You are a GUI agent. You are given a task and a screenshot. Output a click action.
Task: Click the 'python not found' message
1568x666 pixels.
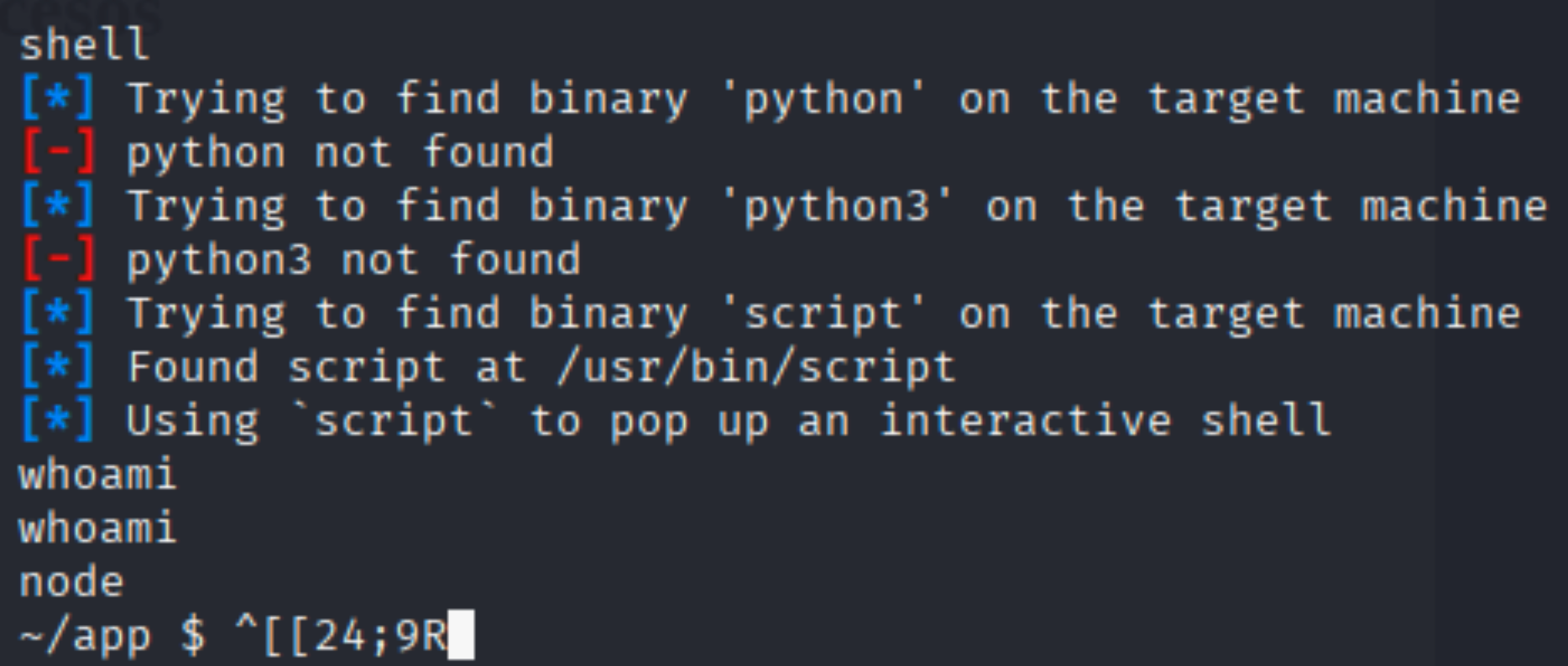(340, 153)
